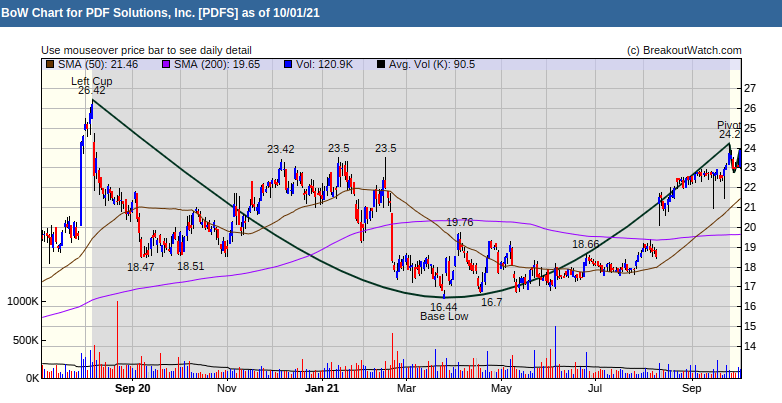Click the tallest red volume bar over 1000K
This screenshot has width=782, height=403.
pyautogui.click(x=118, y=340)
